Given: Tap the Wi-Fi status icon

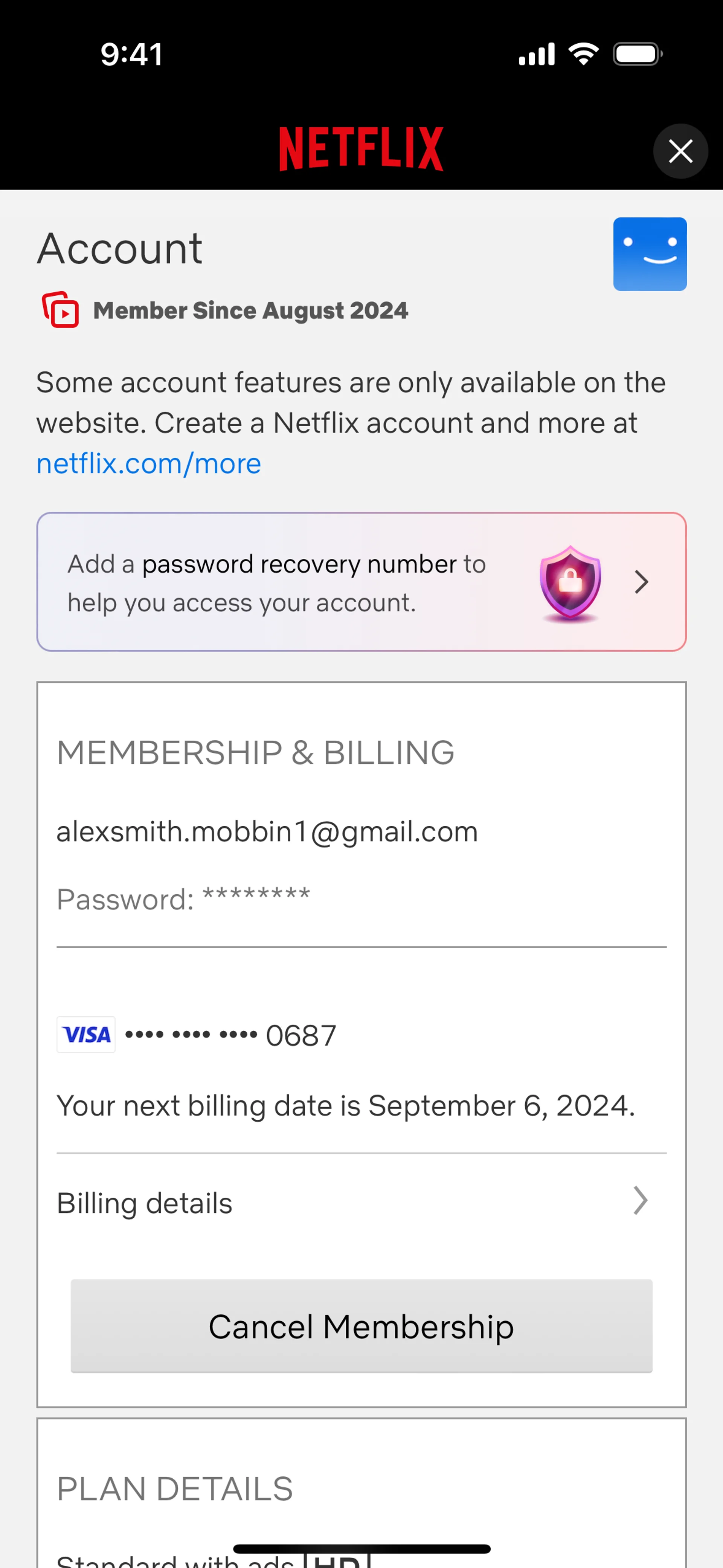Looking at the screenshot, I should [583, 54].
